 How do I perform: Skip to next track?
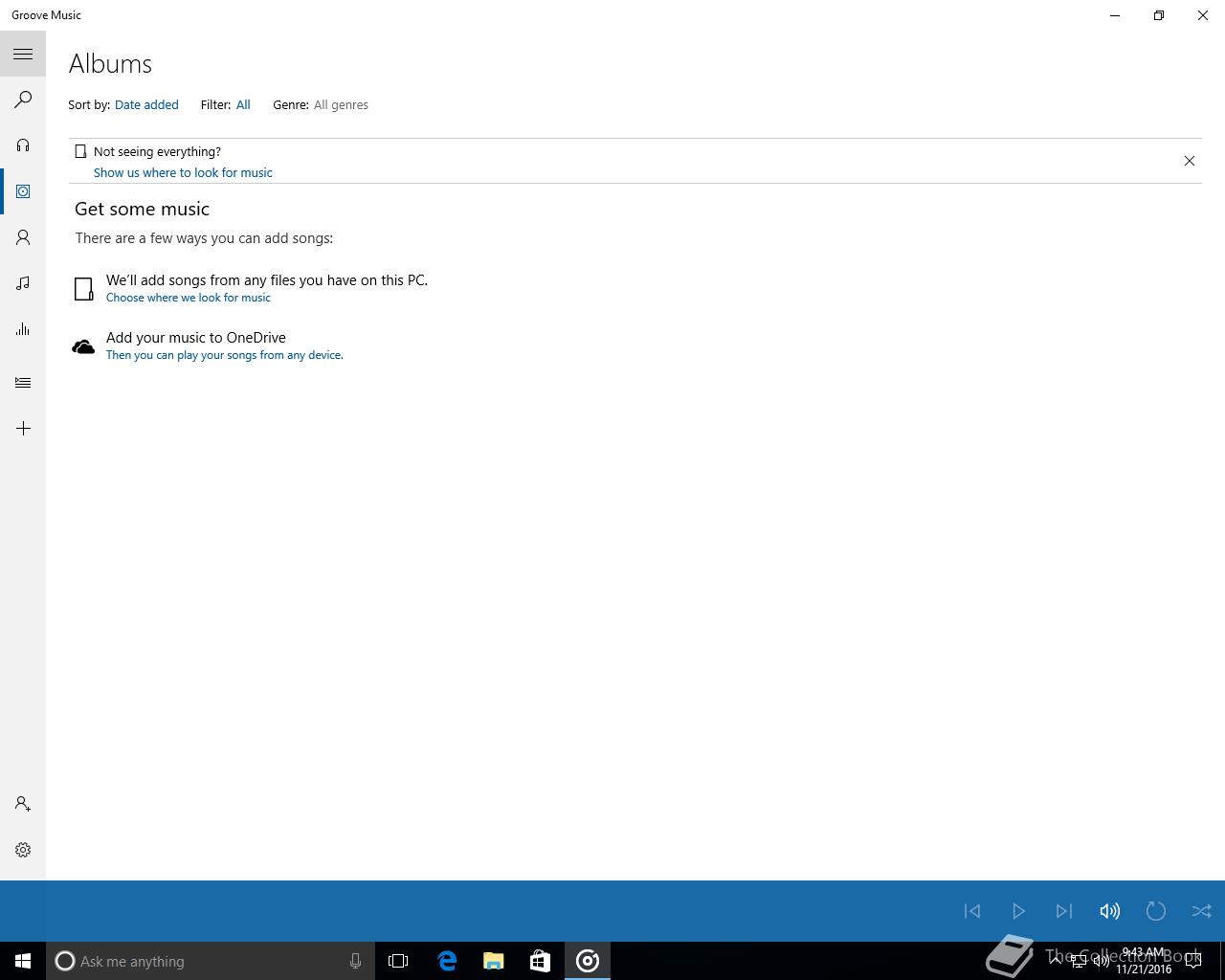pos(1064,911)
